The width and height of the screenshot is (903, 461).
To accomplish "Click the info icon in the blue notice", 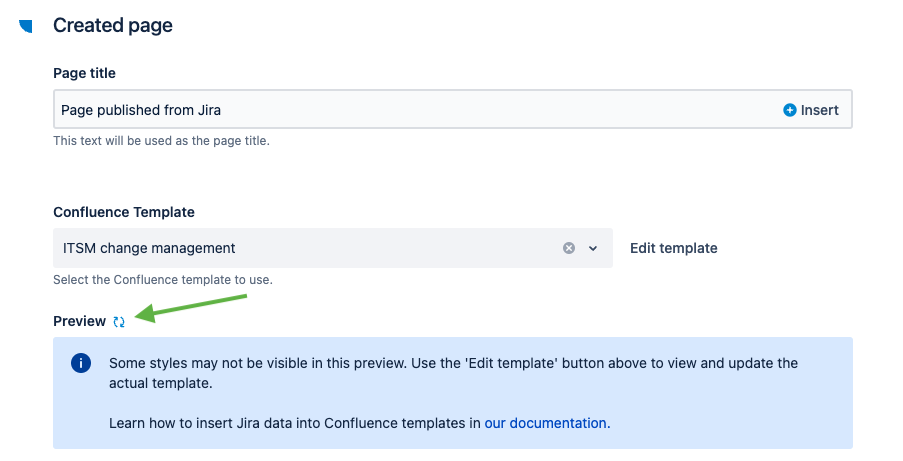I will click(81, 363).
